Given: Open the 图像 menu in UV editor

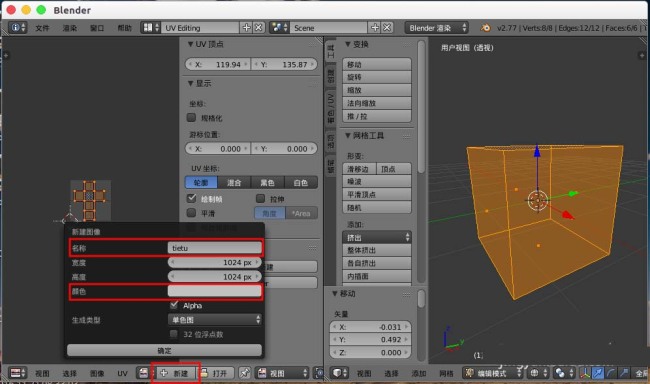Looking at the screenshot, I should click(97, 373).
